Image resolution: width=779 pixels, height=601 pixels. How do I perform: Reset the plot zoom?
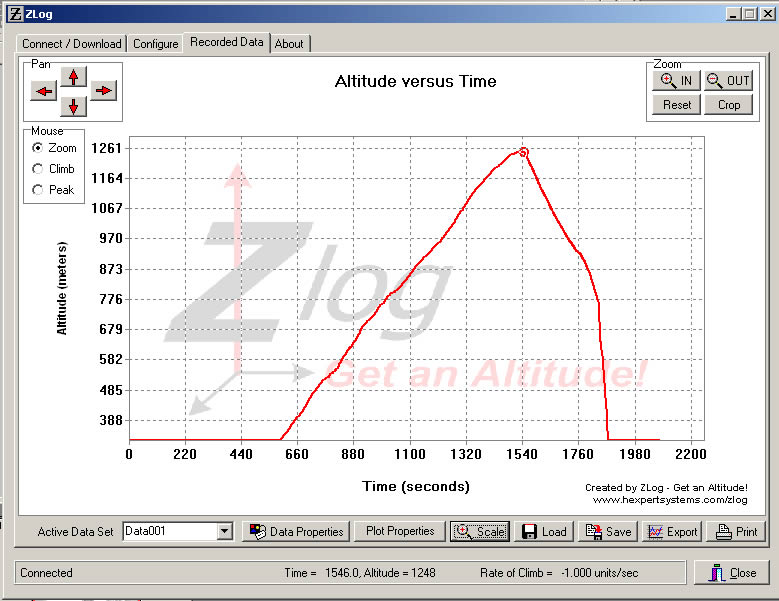(x=676, y=105)
